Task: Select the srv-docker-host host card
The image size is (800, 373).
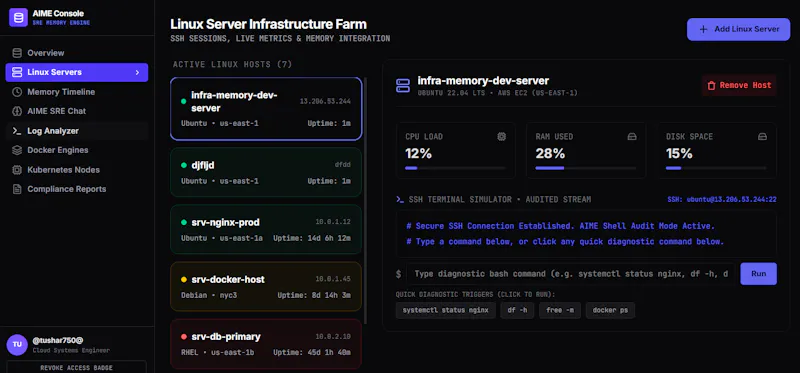Action: click(x=266, y=287)
